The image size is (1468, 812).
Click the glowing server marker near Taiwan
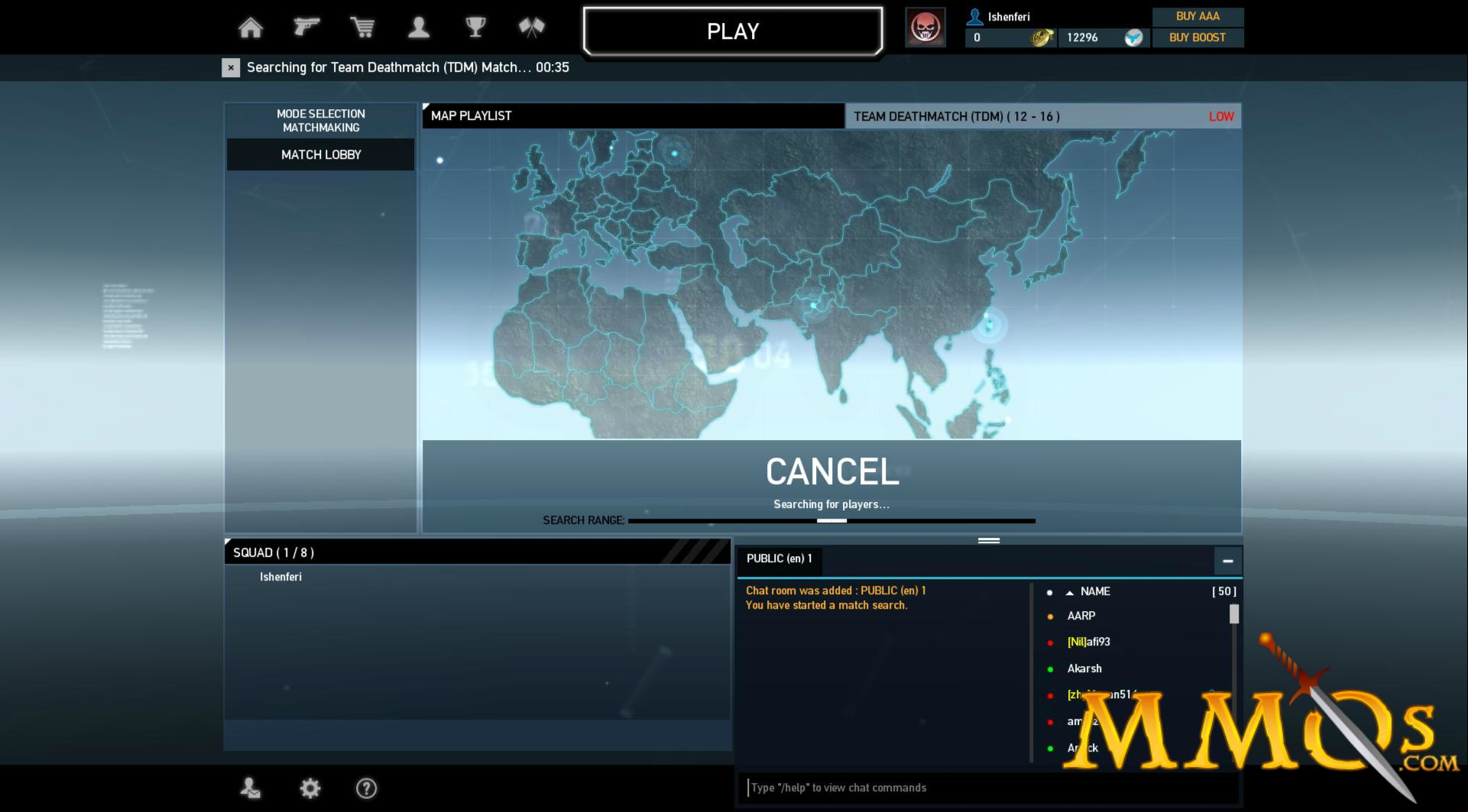[988, 325]
